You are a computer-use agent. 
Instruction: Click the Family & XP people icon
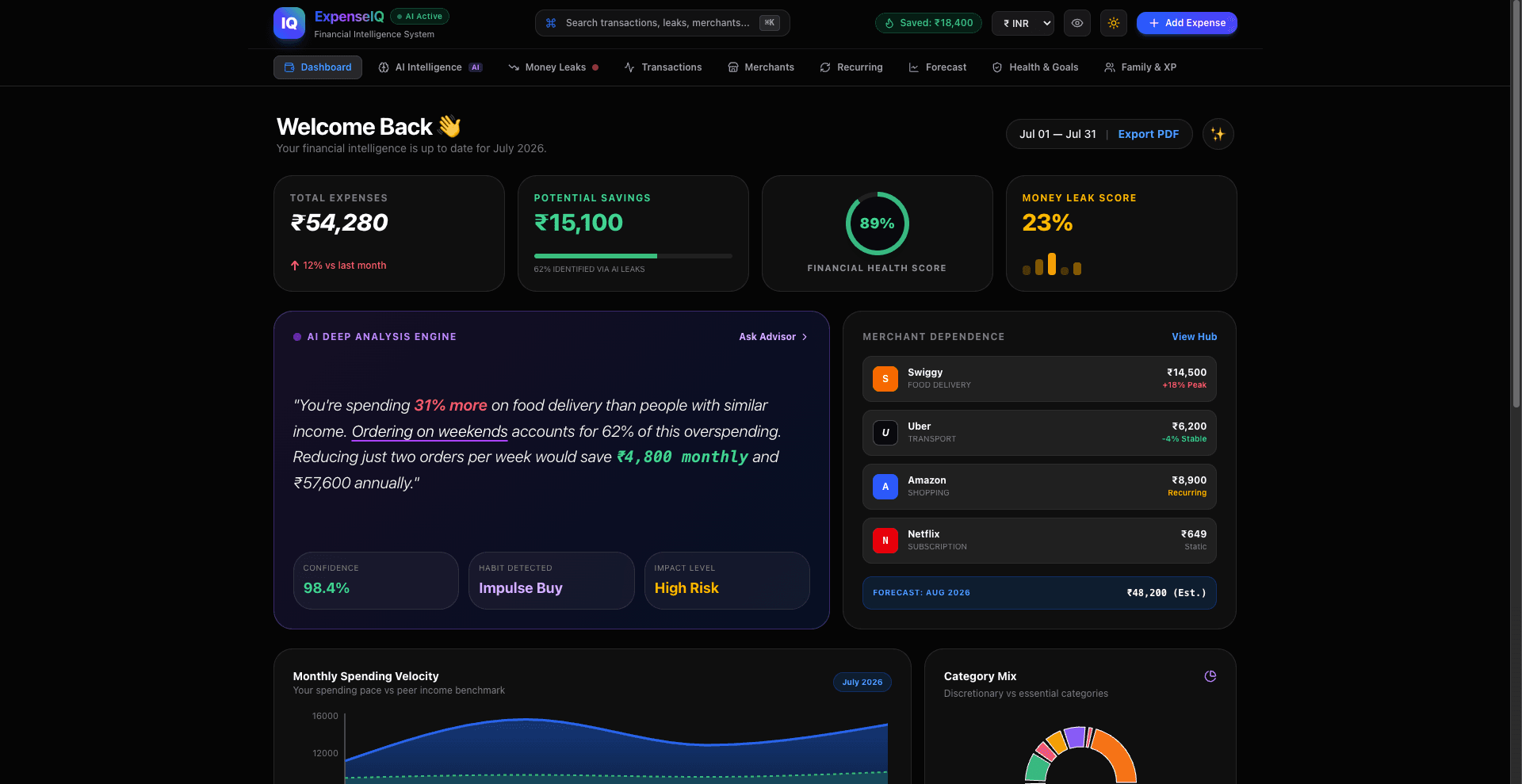(1110, 67)
